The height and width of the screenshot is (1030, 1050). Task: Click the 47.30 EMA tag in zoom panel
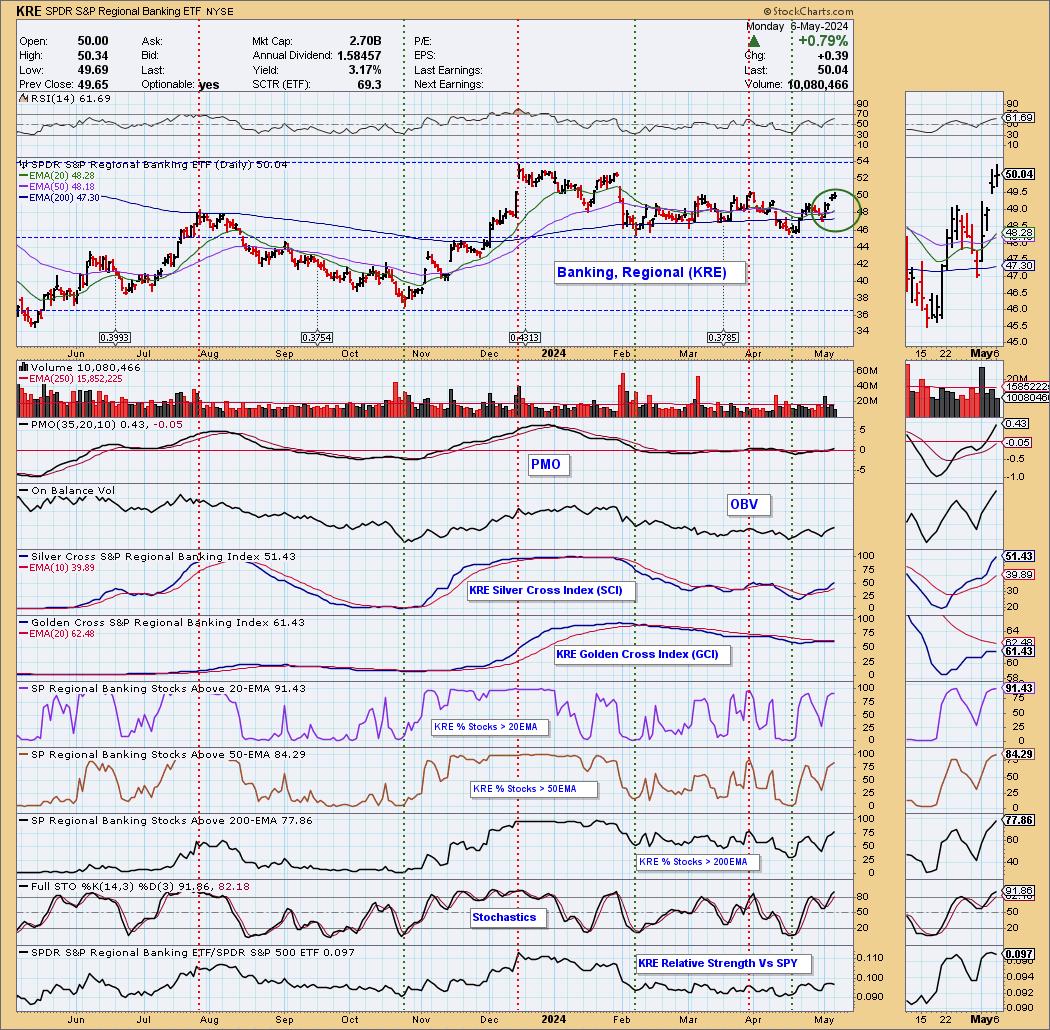tap(1019, 266)
